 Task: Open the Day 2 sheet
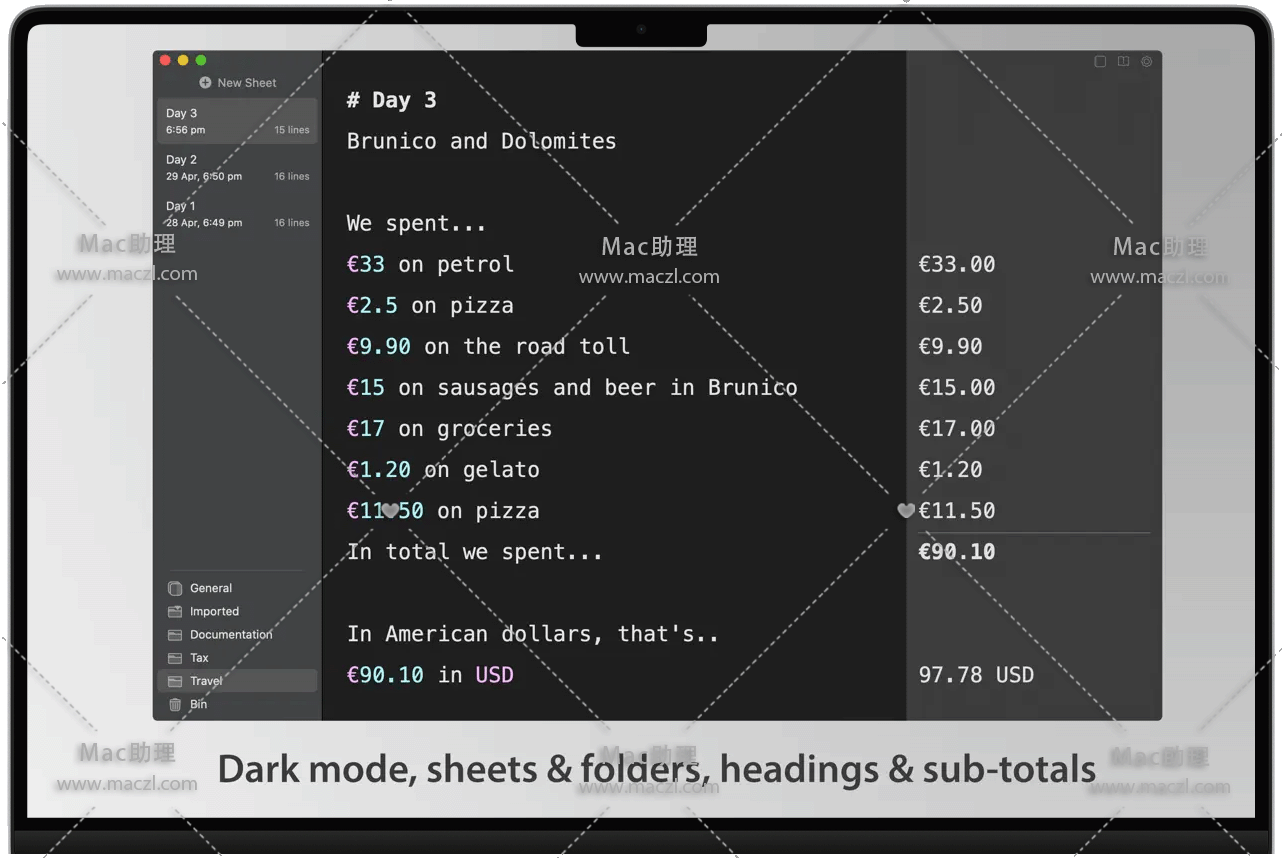(237, 167)
